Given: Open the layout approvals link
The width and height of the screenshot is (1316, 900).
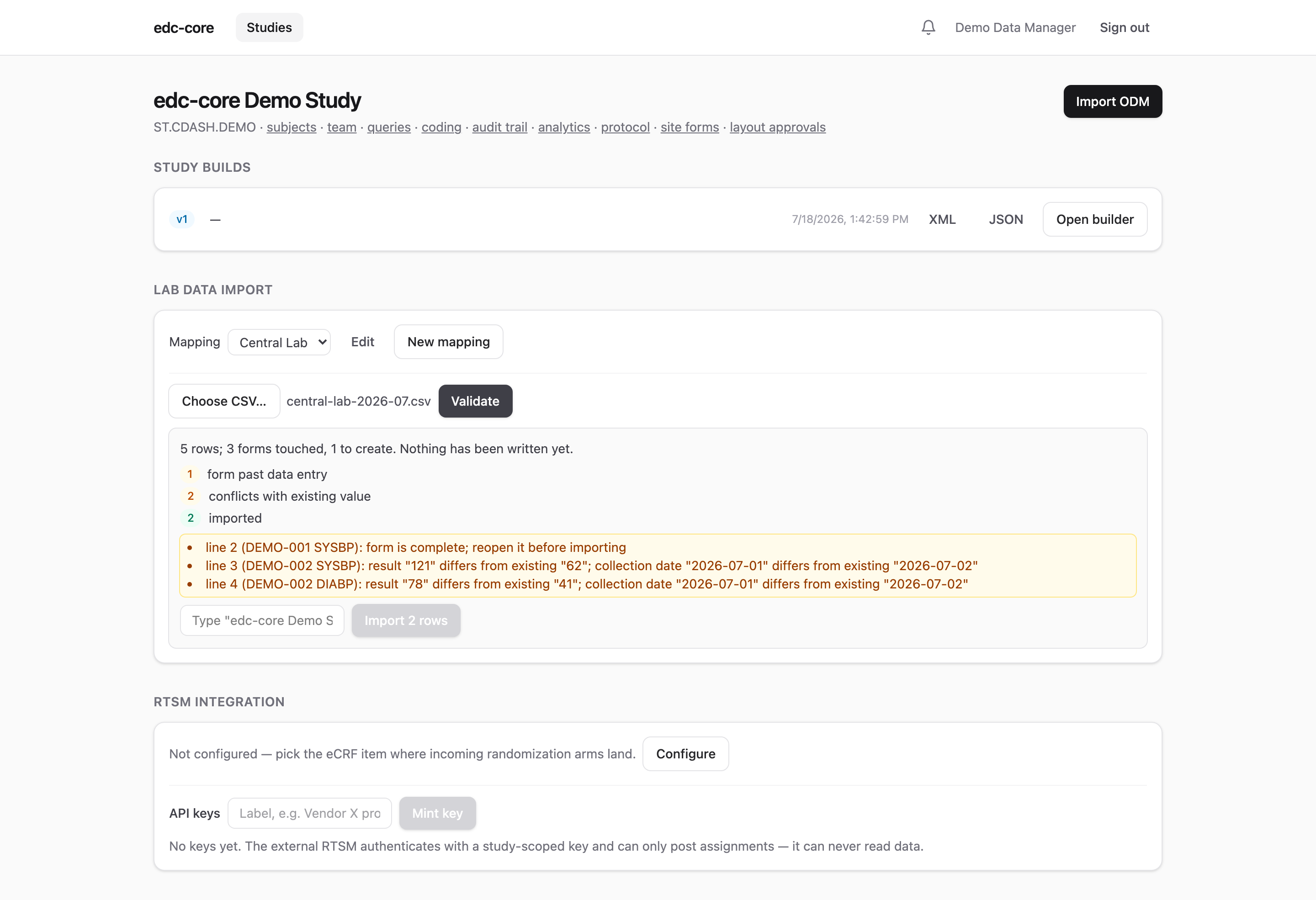Looking at the screenshot, I should (x=777, y=127).
